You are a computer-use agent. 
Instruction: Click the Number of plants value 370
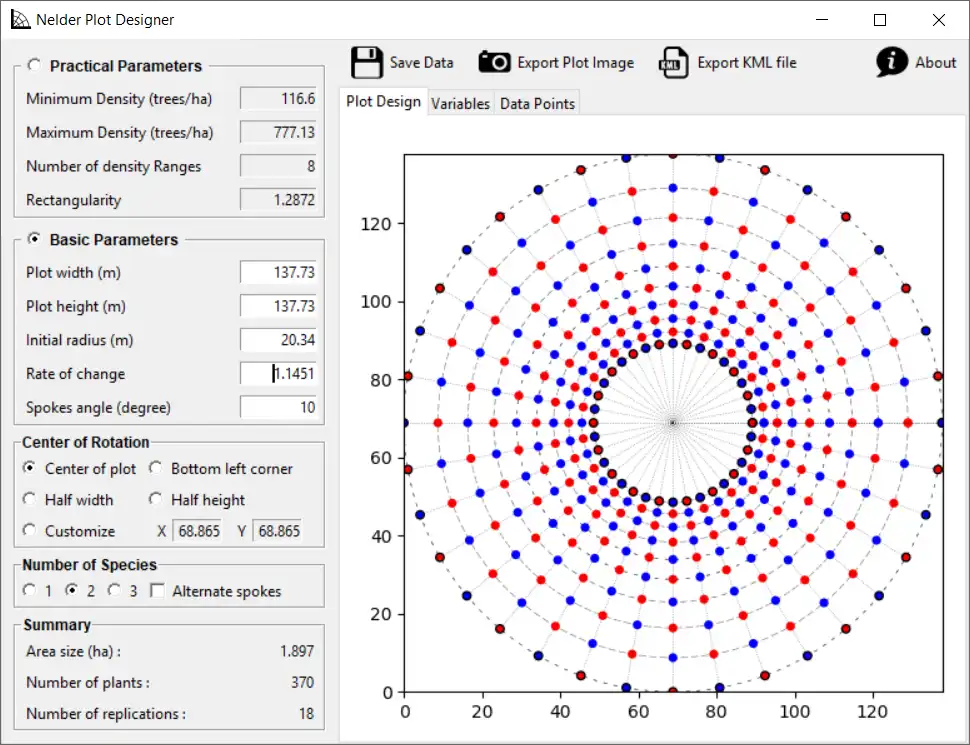(303, 682)
